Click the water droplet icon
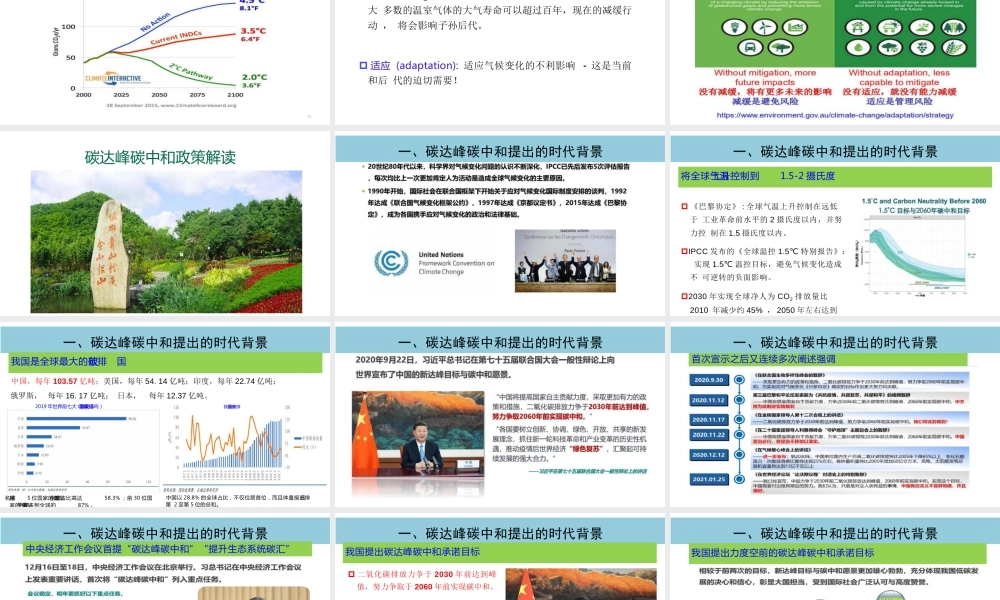This screenshot has width=1000, height=600. click(858, 47)
